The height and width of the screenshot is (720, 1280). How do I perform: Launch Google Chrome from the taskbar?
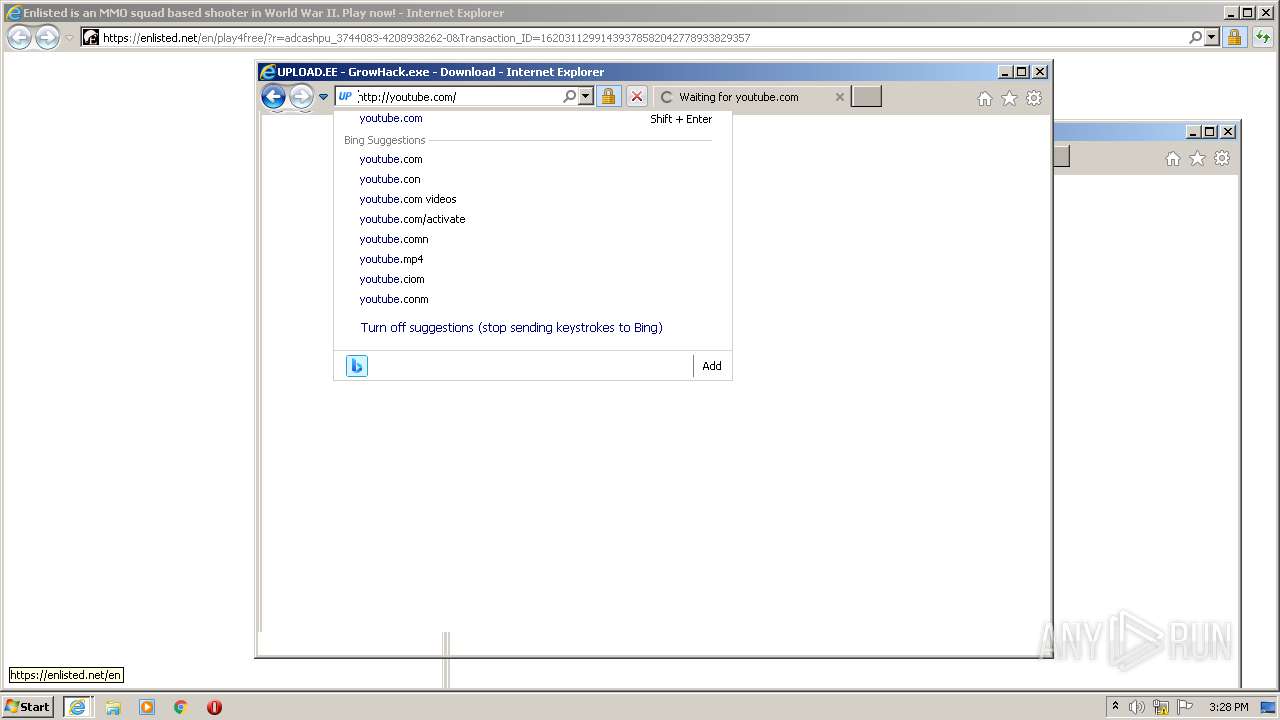181,707
